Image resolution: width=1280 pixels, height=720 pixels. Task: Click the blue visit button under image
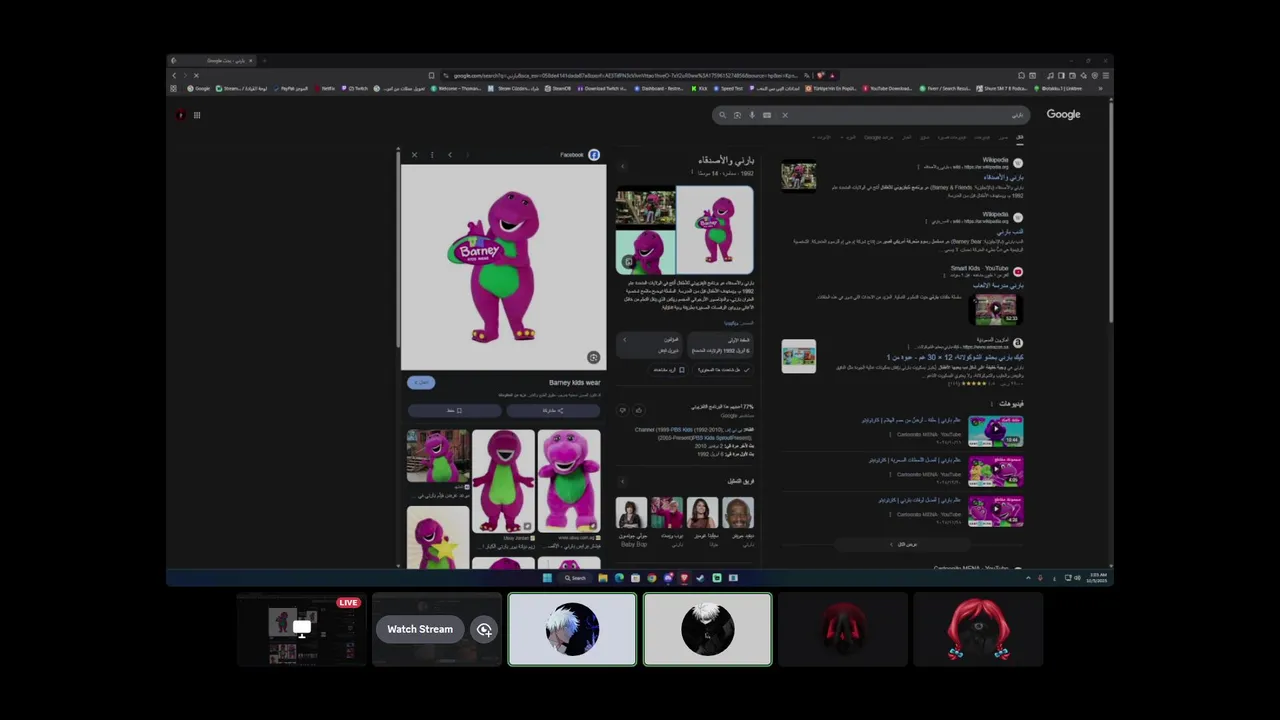(421, 383)
